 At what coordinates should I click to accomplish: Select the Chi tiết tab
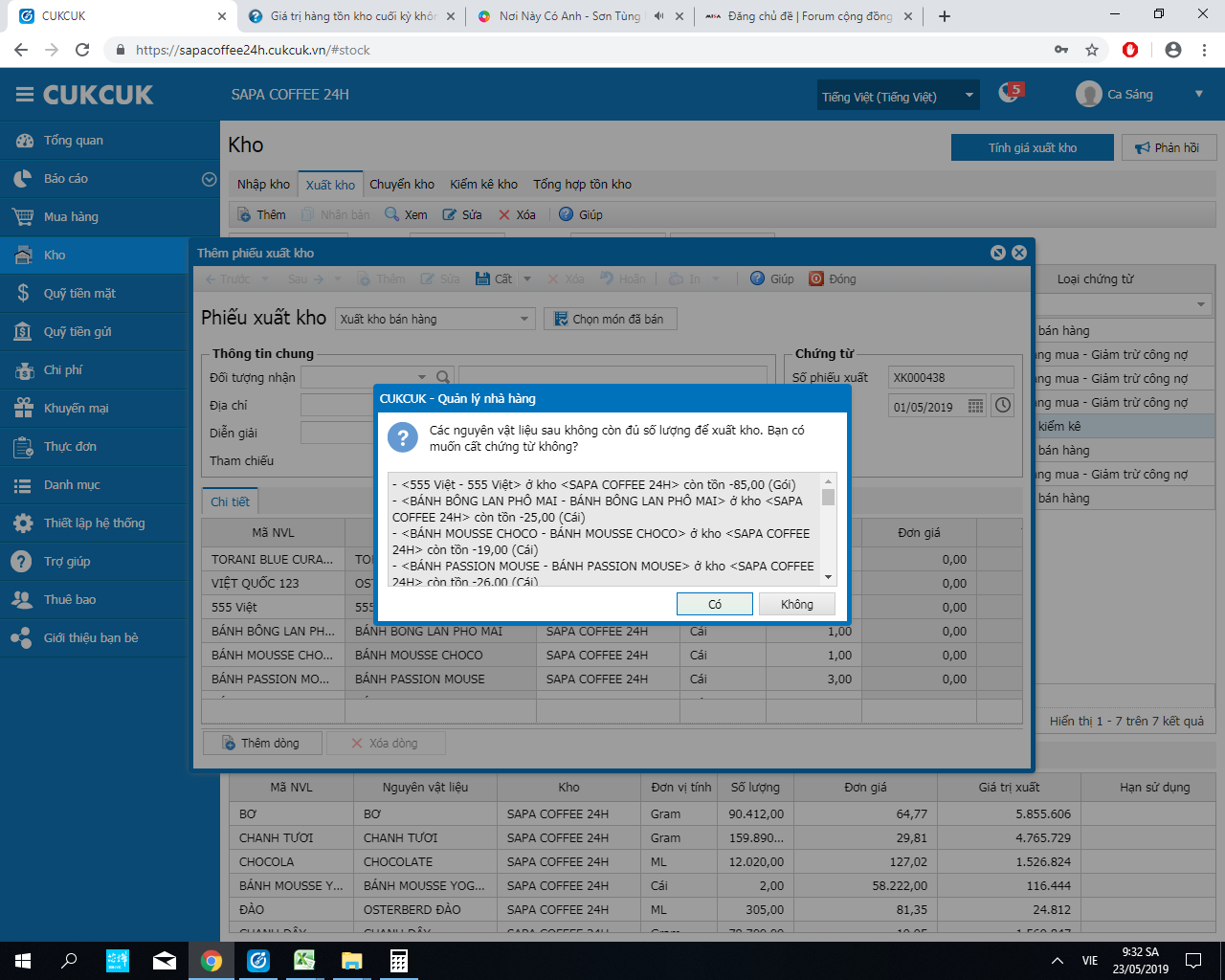coord(230,501)
